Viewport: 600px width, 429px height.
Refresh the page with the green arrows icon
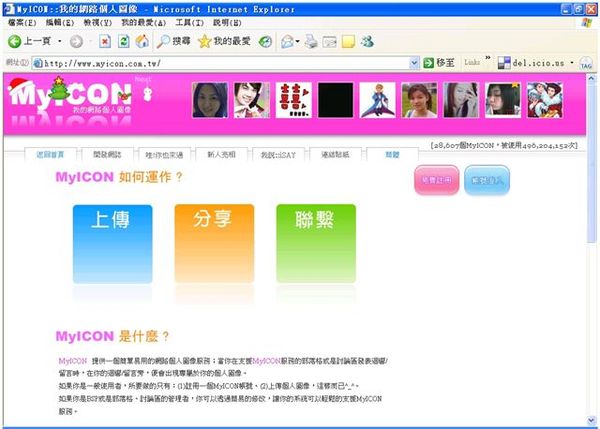pos(123,41)
